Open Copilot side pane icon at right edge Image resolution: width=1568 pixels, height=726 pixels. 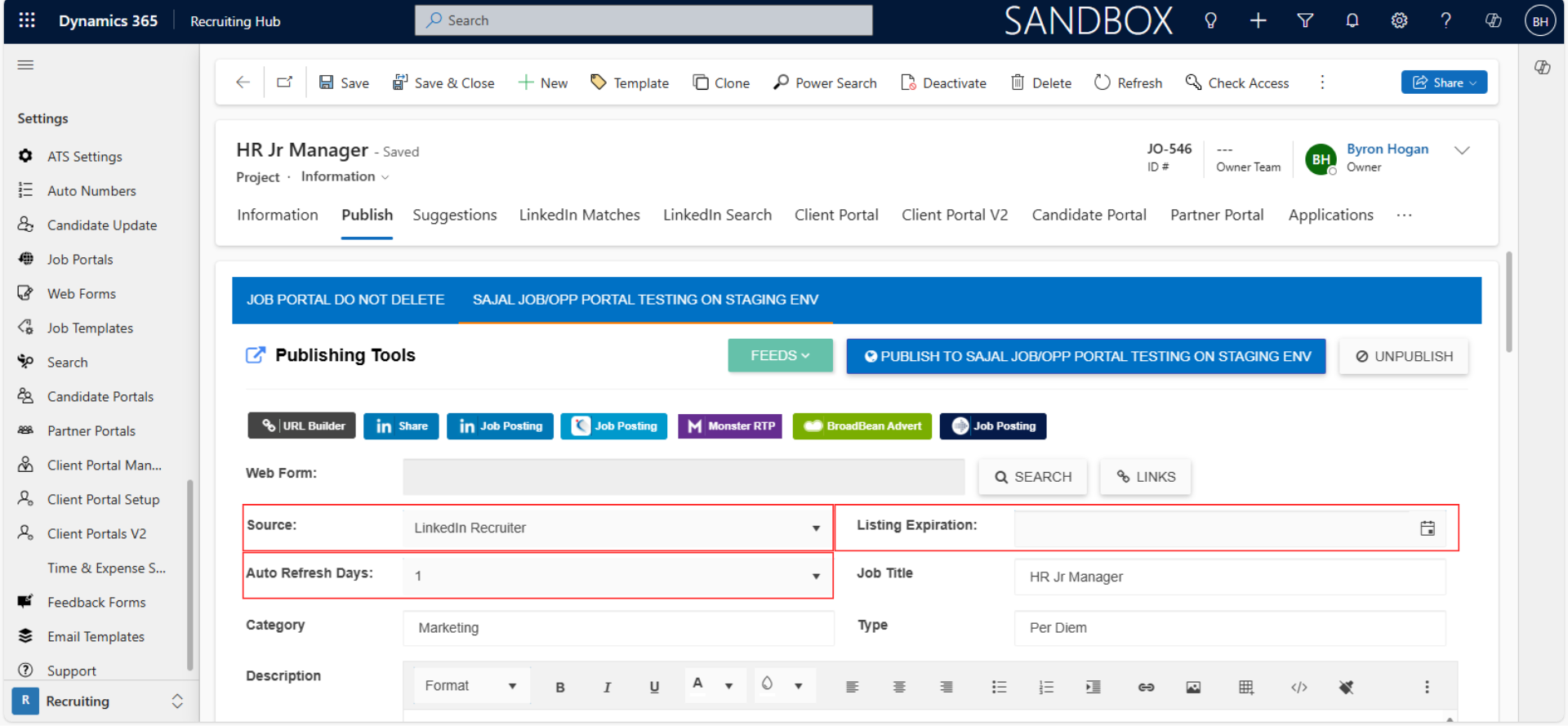[x=1542, y=68]
